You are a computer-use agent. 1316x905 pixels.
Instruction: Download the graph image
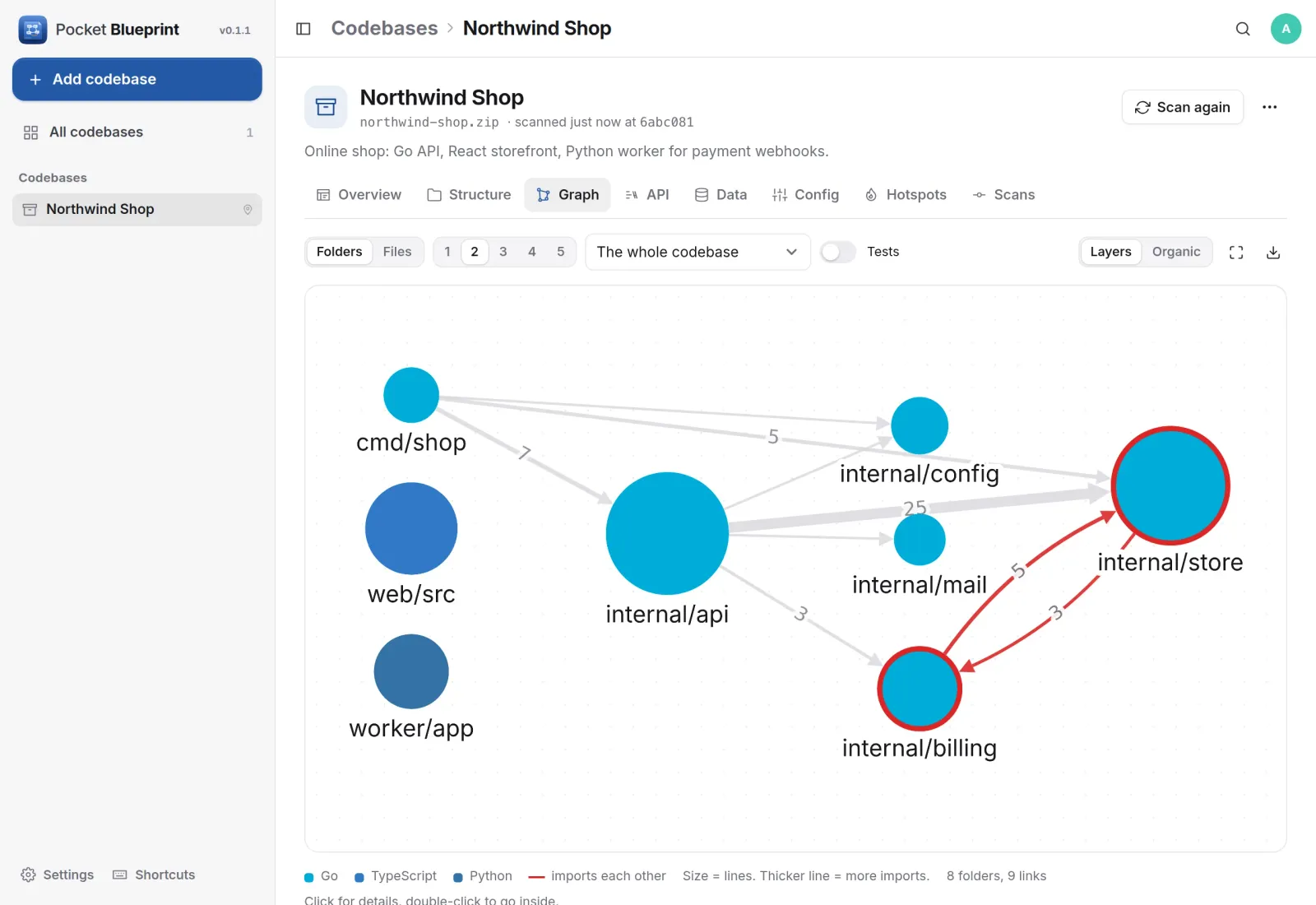click(x=1273, y=253)
